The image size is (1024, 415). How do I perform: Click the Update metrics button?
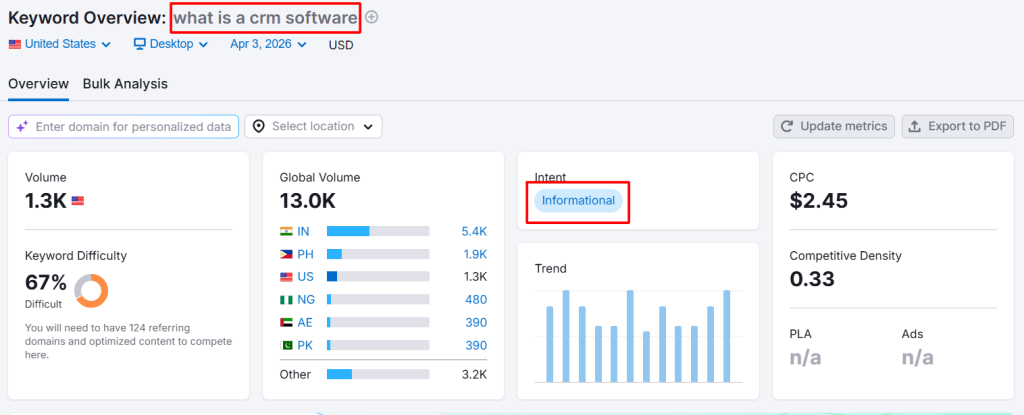coord(834,127)
